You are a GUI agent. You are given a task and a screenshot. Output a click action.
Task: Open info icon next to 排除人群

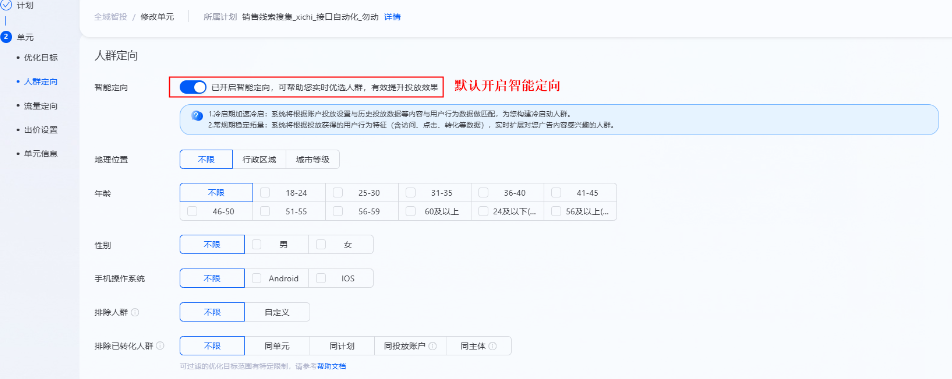click(x=135, y=312)
